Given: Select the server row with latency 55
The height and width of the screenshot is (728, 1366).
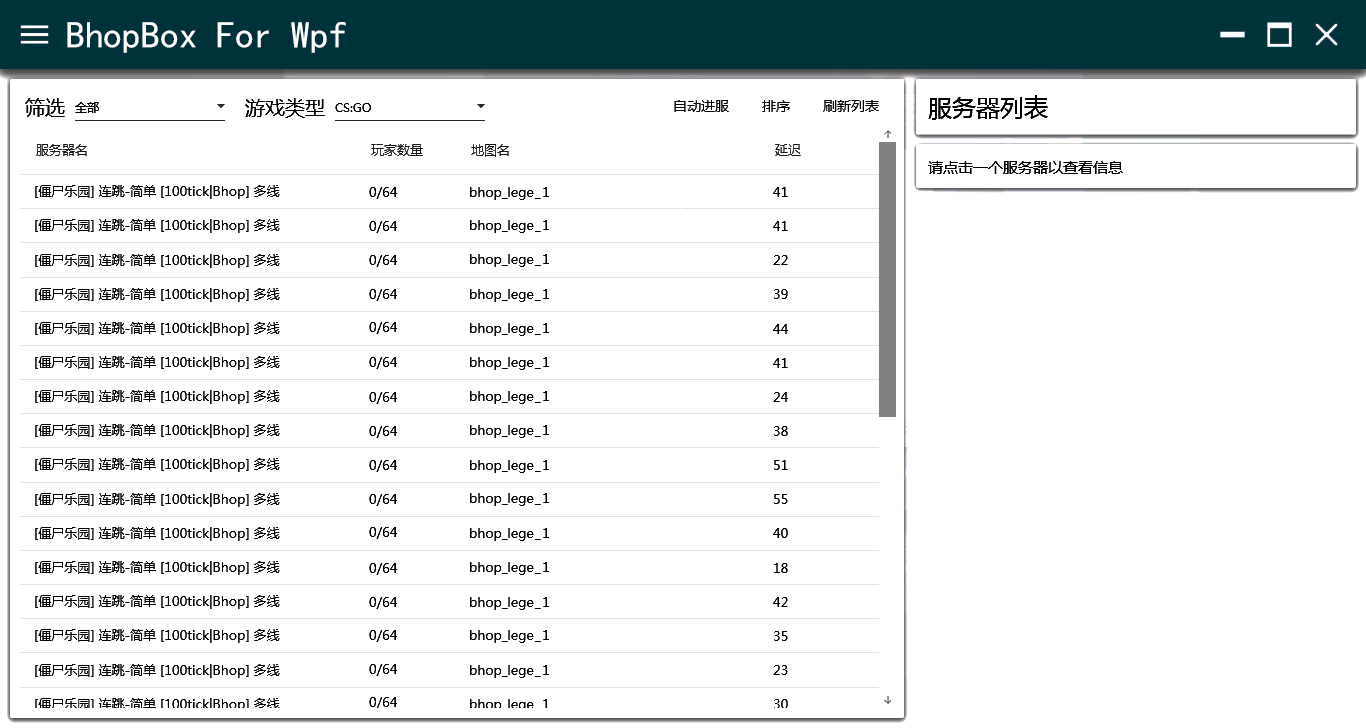Looking at the screenshot, I should (x=449, y=499).
